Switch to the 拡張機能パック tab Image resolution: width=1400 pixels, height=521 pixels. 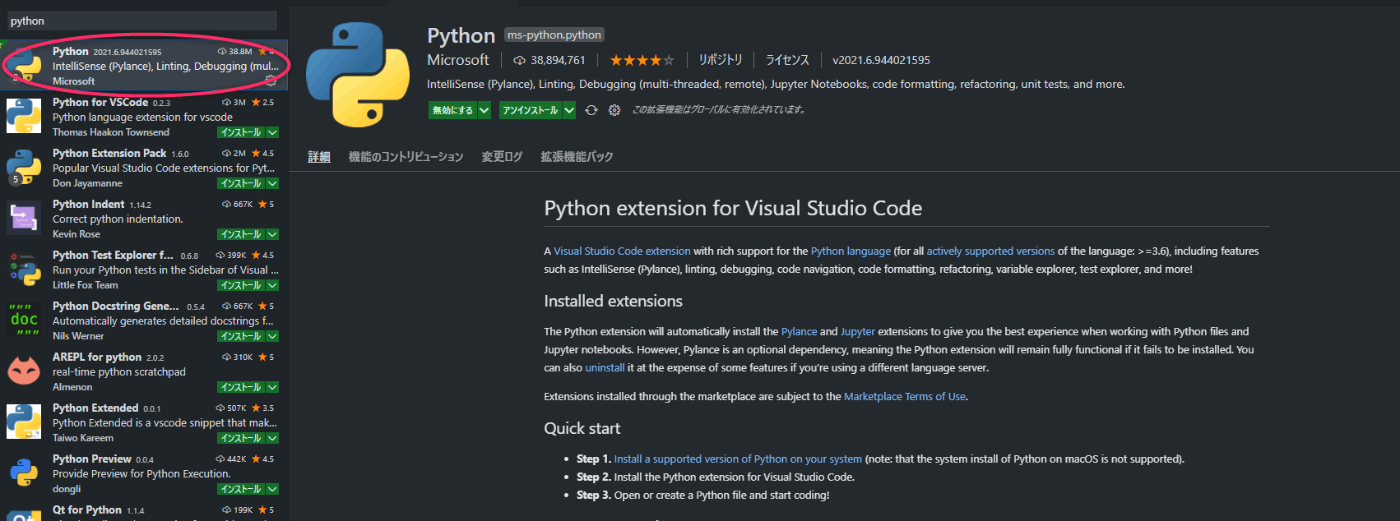pyautogui.click(x=577, y=157)
